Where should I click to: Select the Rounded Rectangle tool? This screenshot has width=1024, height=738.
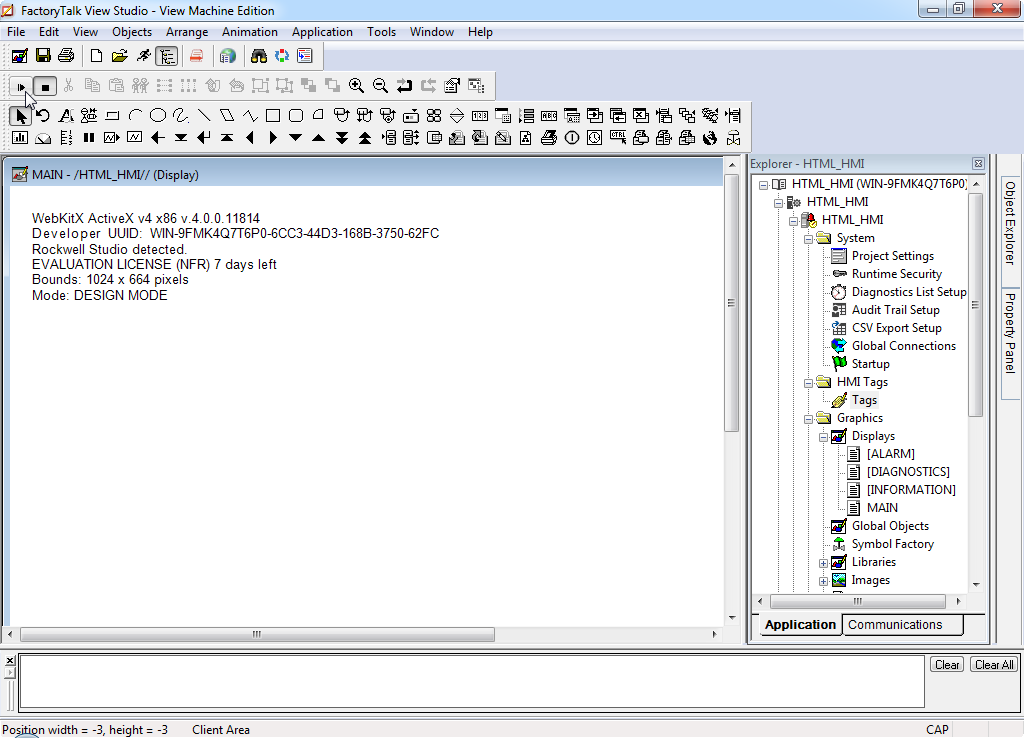(296, 116)
